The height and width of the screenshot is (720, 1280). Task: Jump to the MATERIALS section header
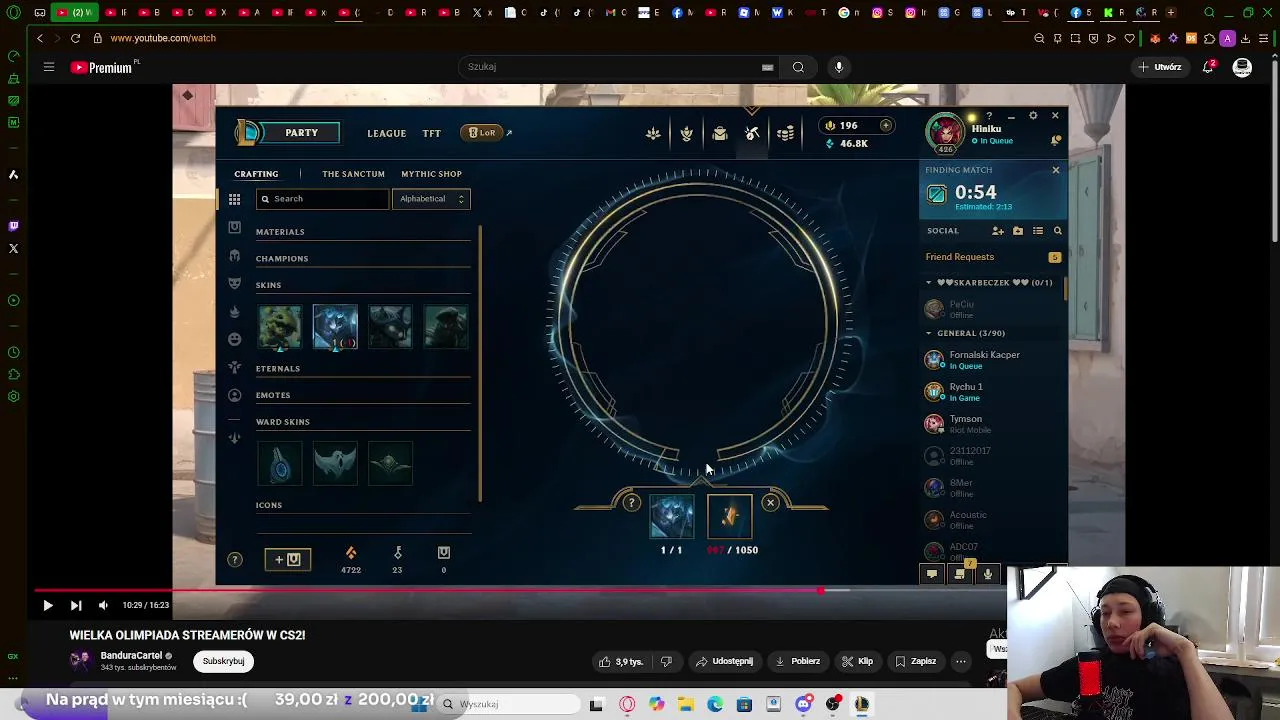click(x=280, y=232)
